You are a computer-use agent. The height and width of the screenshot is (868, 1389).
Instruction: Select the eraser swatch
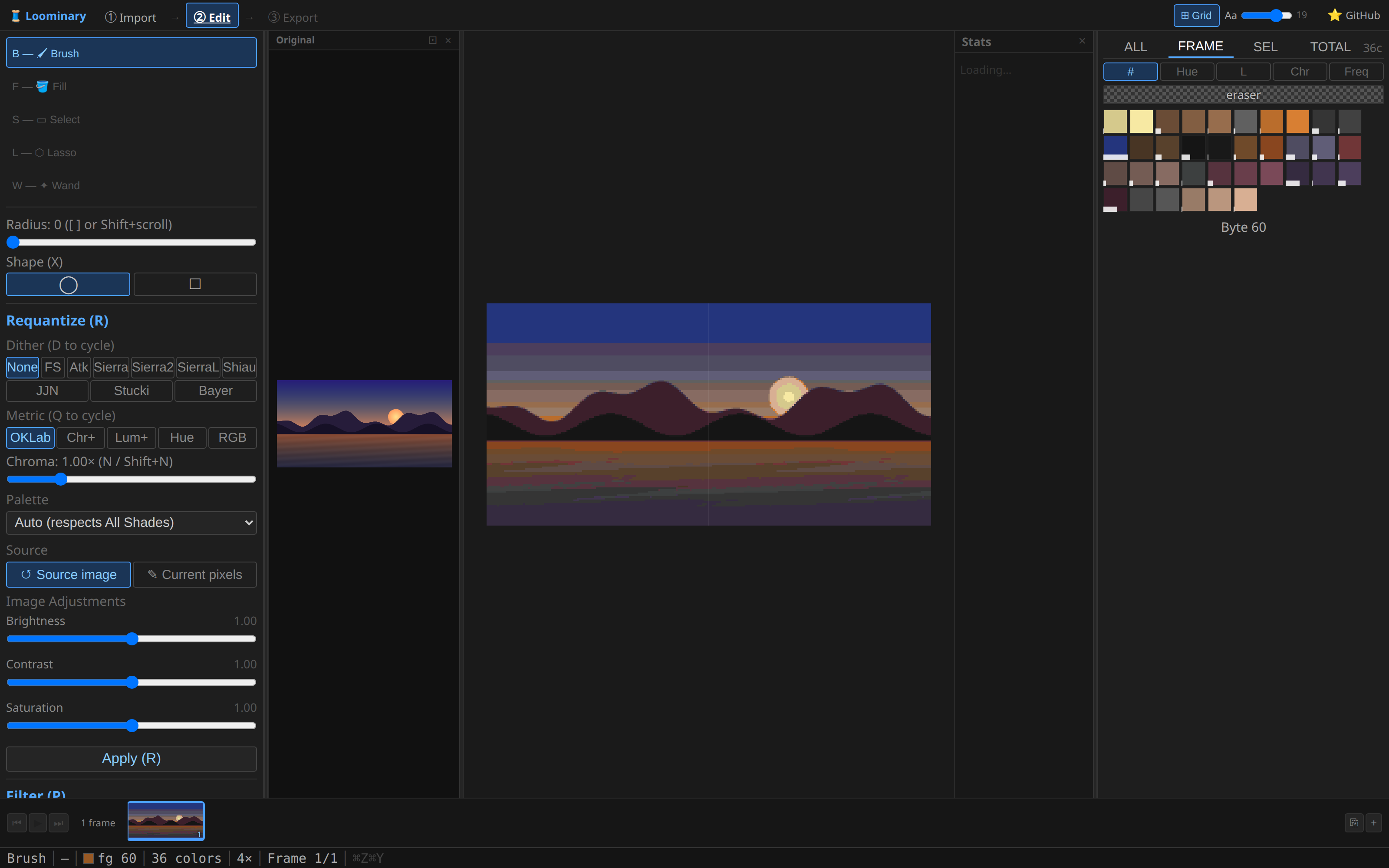pyautogui.click(x=1243, y=95)
